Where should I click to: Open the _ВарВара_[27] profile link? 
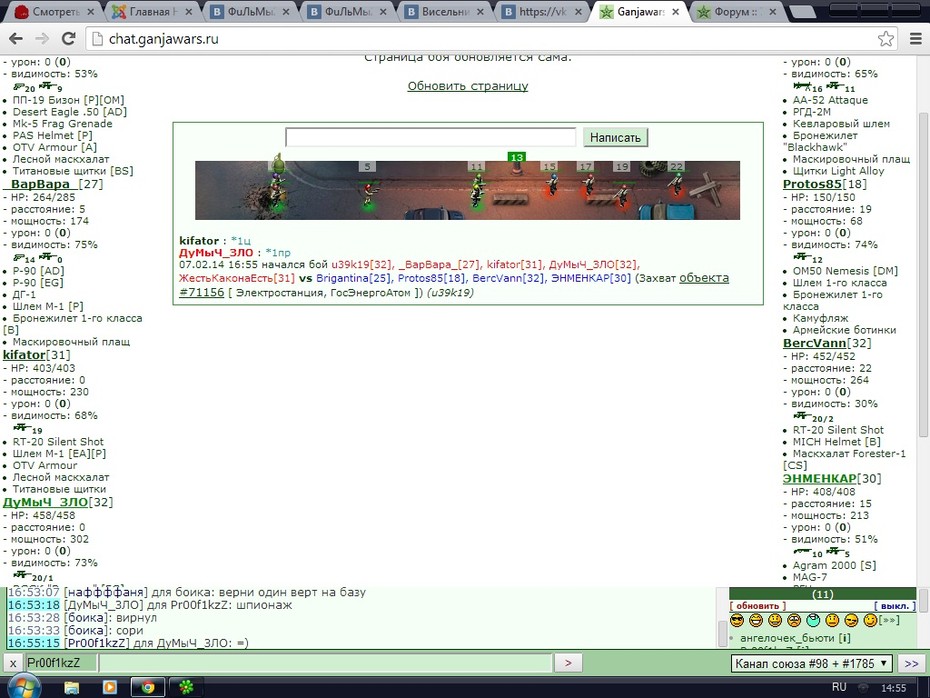click(x=53, y=184)
